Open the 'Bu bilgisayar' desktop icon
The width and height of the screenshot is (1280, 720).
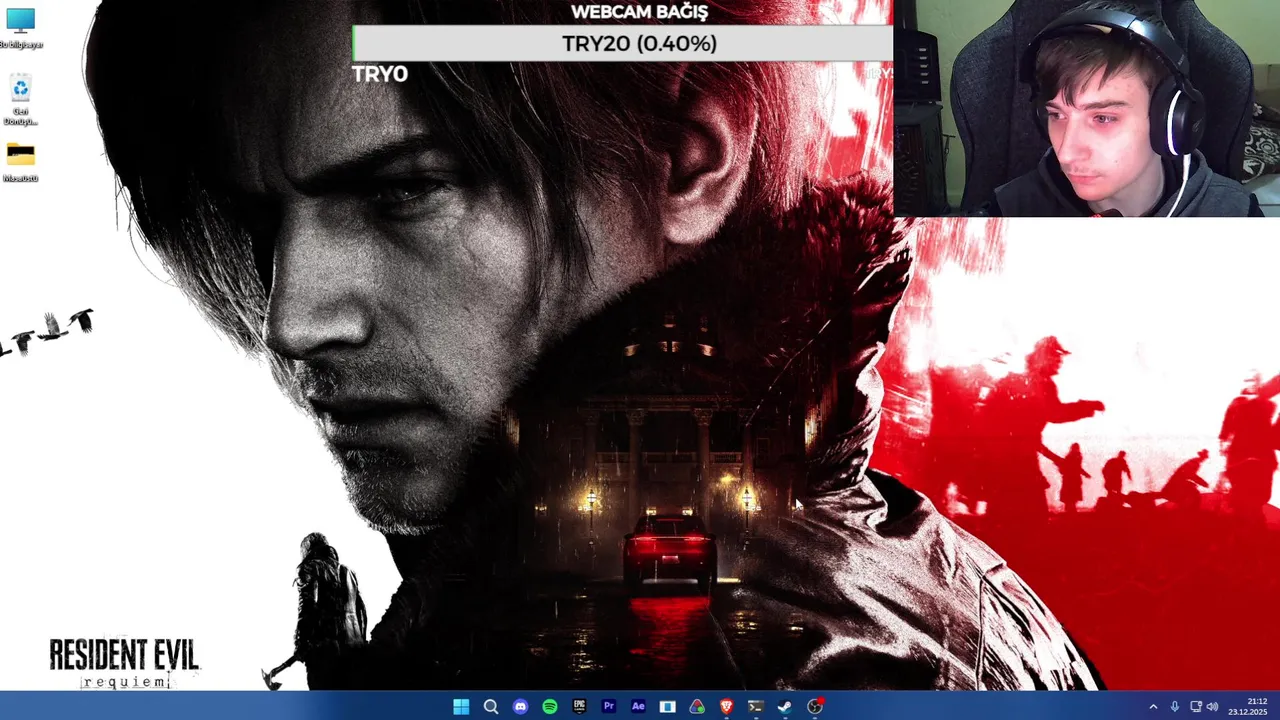point(20,28)
